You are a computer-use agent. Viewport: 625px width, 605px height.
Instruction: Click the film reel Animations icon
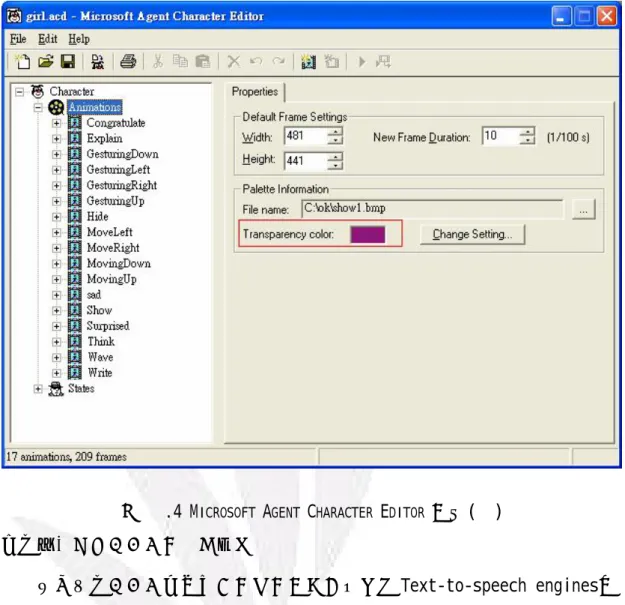pyautogui.click(x=56, y=107)
